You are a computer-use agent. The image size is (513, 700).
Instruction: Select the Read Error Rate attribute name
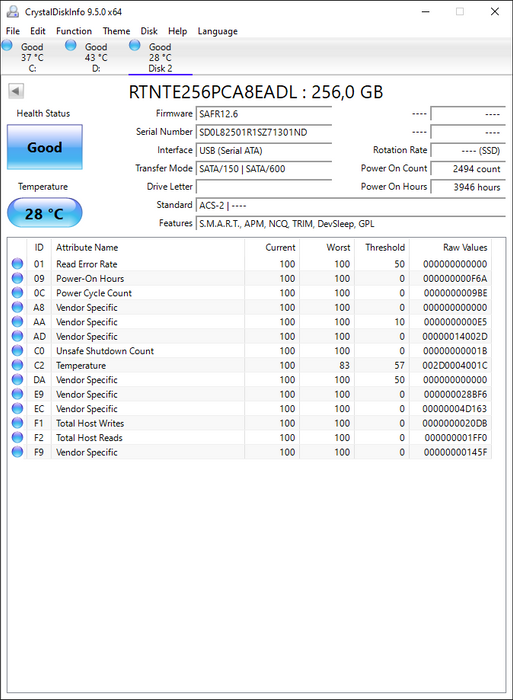pyautogui.click(x=87, y=264)
